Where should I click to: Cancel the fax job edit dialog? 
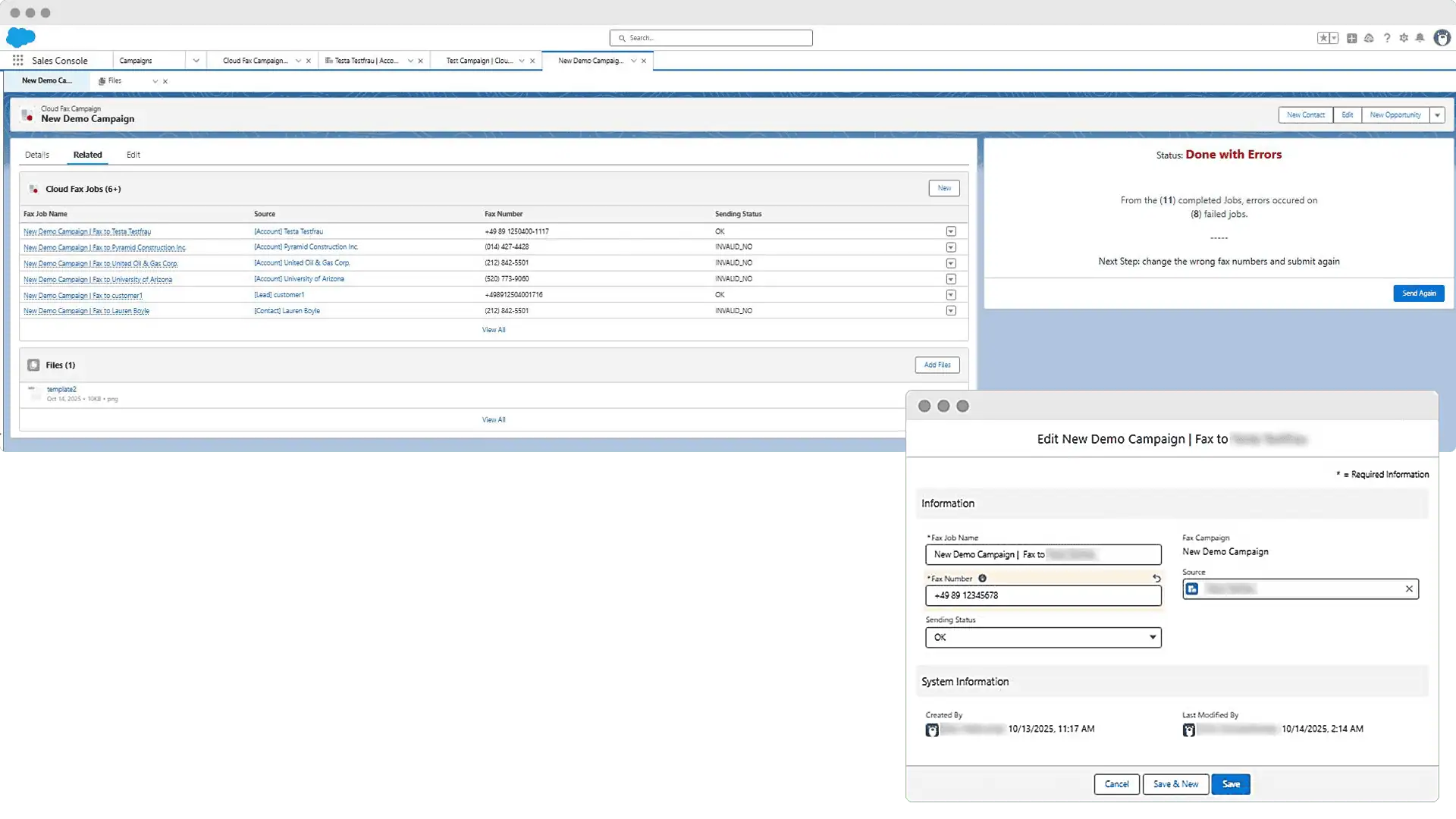coord(1116,784)
